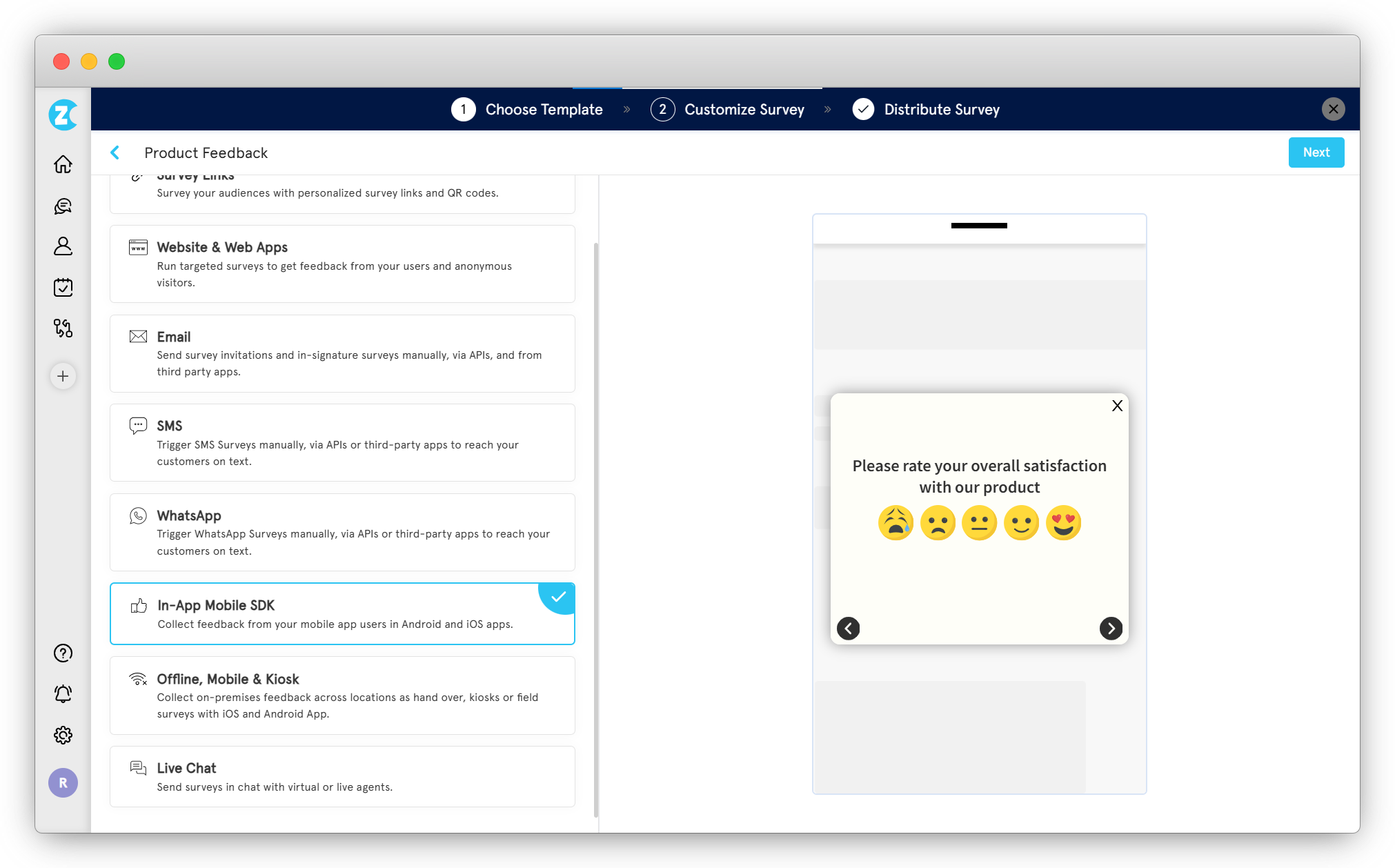Click the SMS speech bubble icon
This screenshot has width=1395, height=868.
(x=138, y=426)
